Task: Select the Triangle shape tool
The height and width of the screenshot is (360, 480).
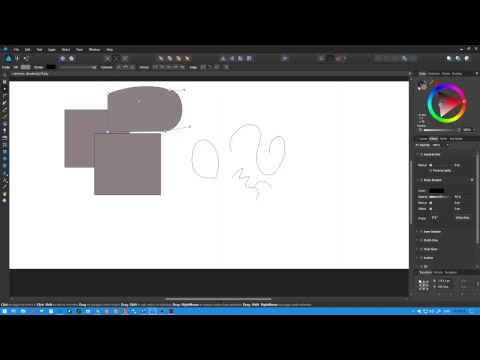Action: 5,173
